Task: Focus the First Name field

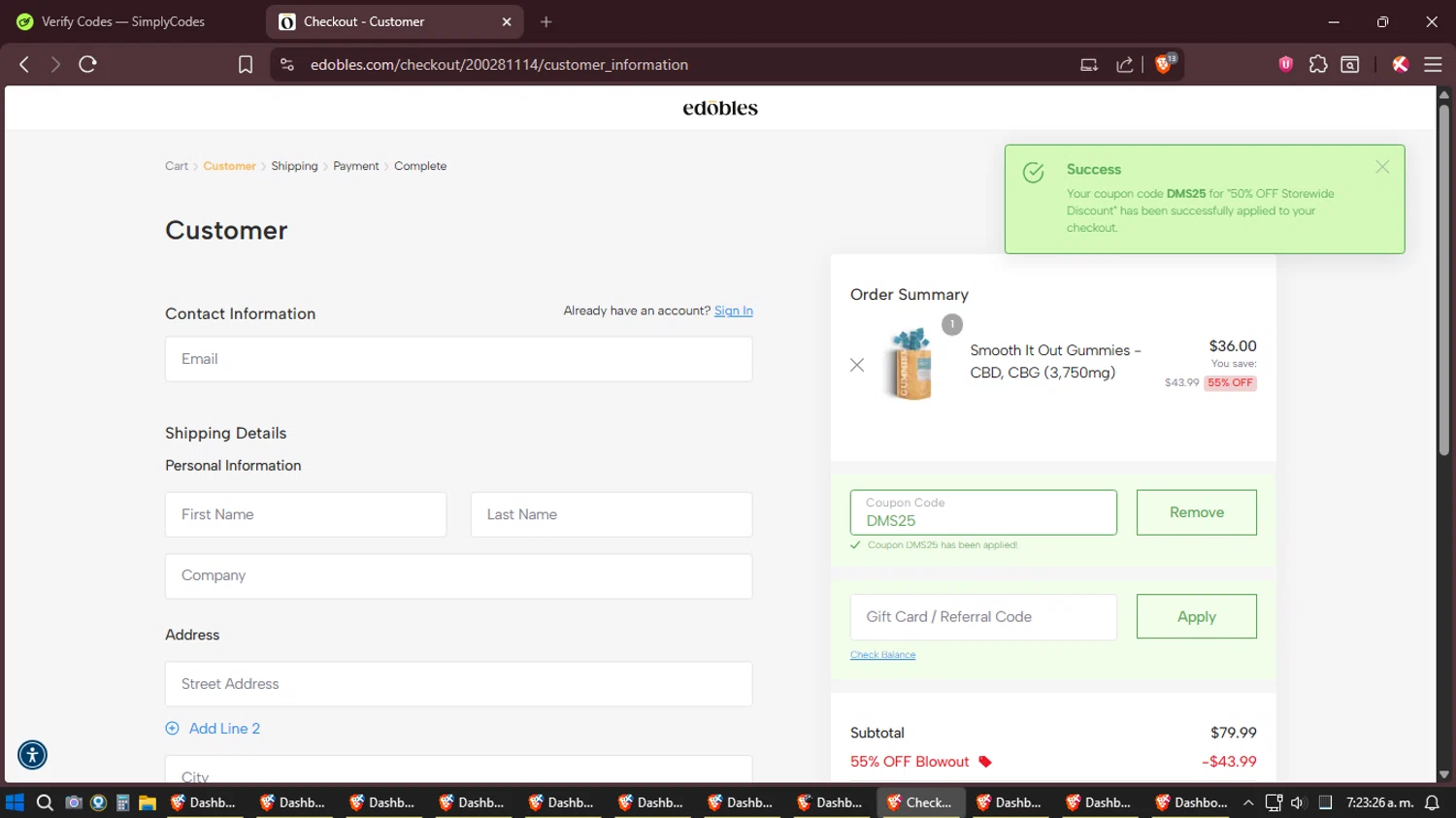Action: point(306,514)
